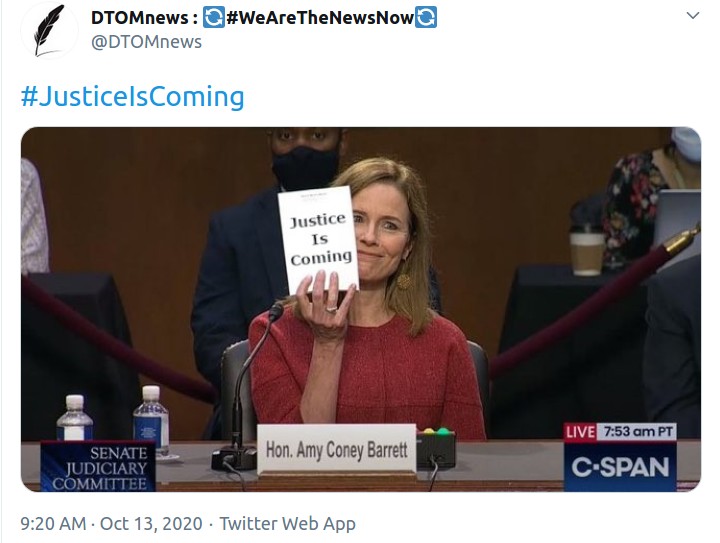Open the #WeAreTheNewsNow text in name

coord(320,18)
